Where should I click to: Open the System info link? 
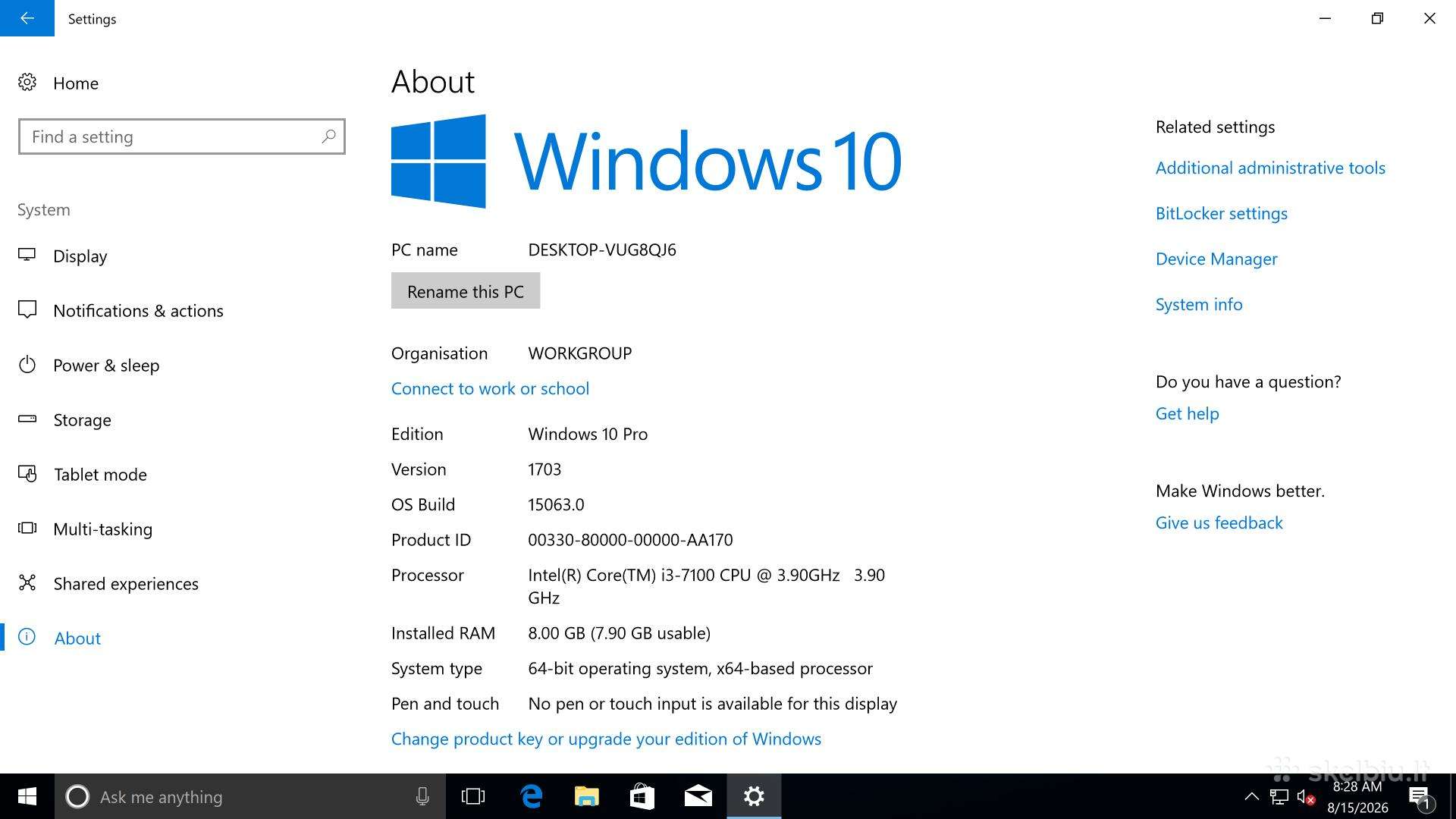point(1199,304)
